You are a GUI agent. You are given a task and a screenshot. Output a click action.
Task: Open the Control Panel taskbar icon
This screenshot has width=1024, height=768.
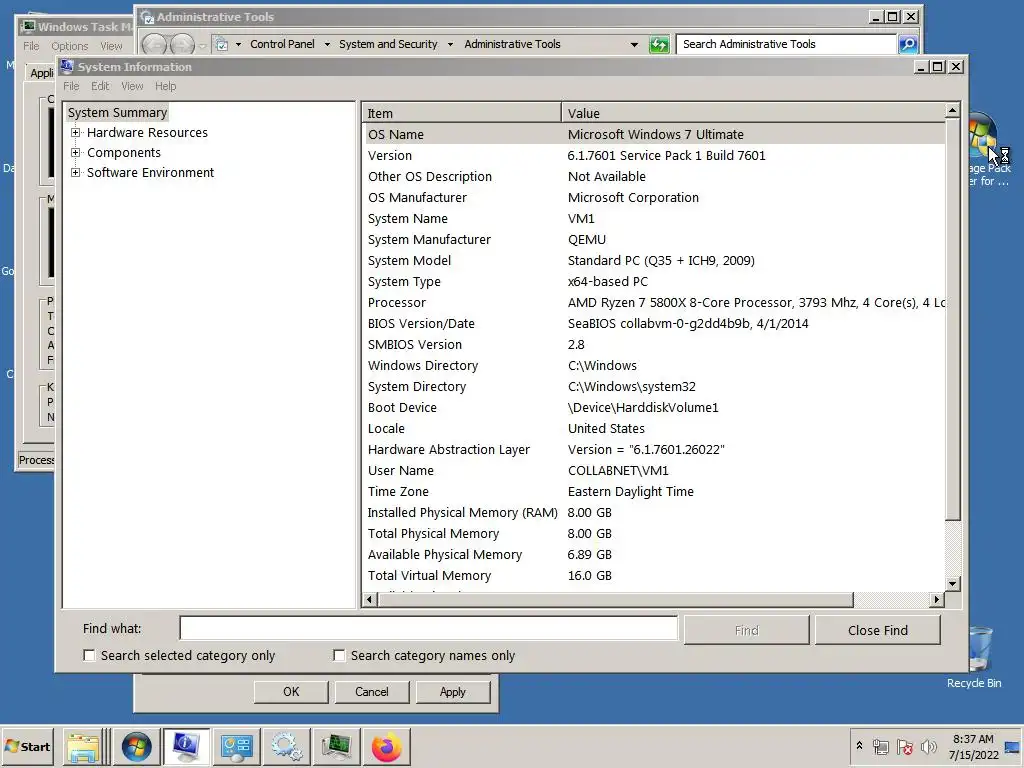(236, 746)
